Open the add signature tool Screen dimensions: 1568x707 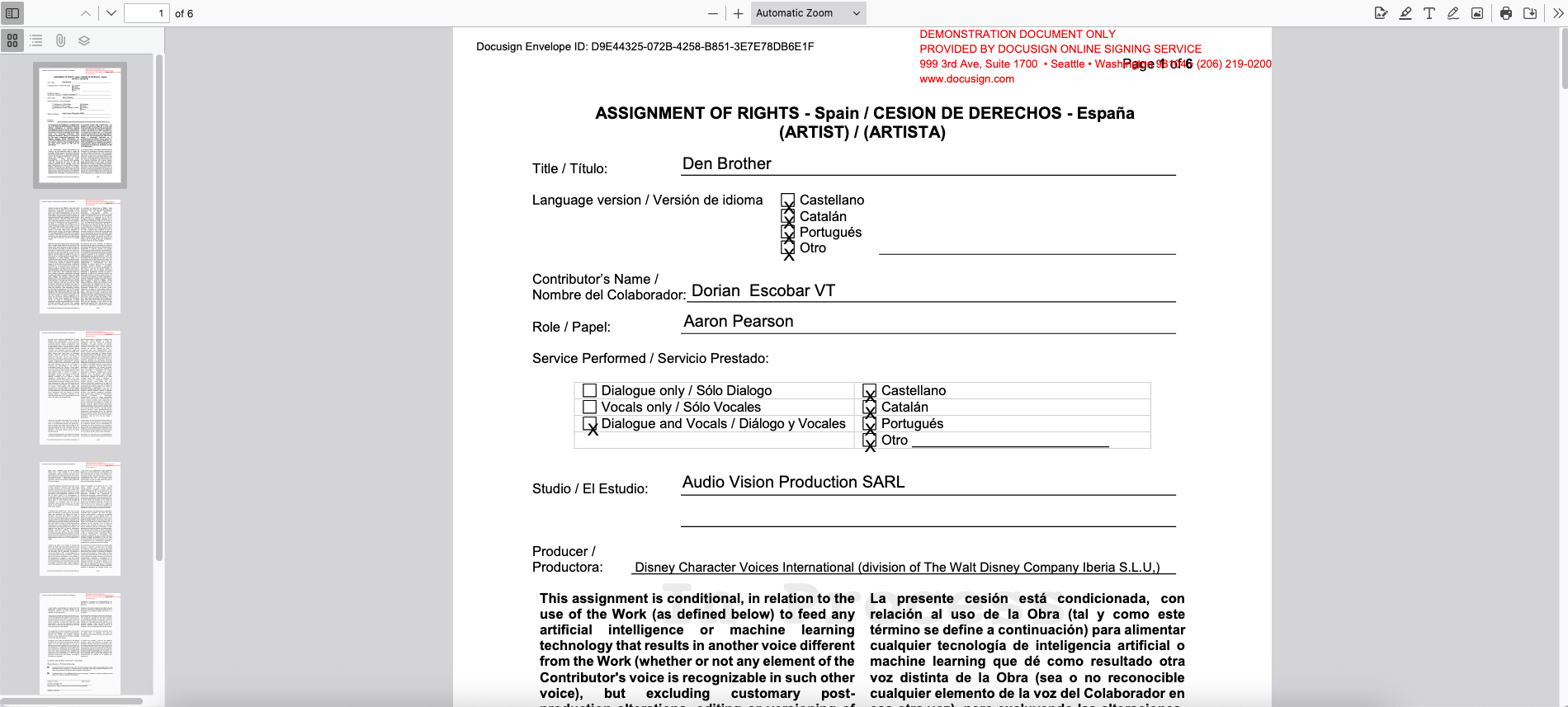point(1381,13)
